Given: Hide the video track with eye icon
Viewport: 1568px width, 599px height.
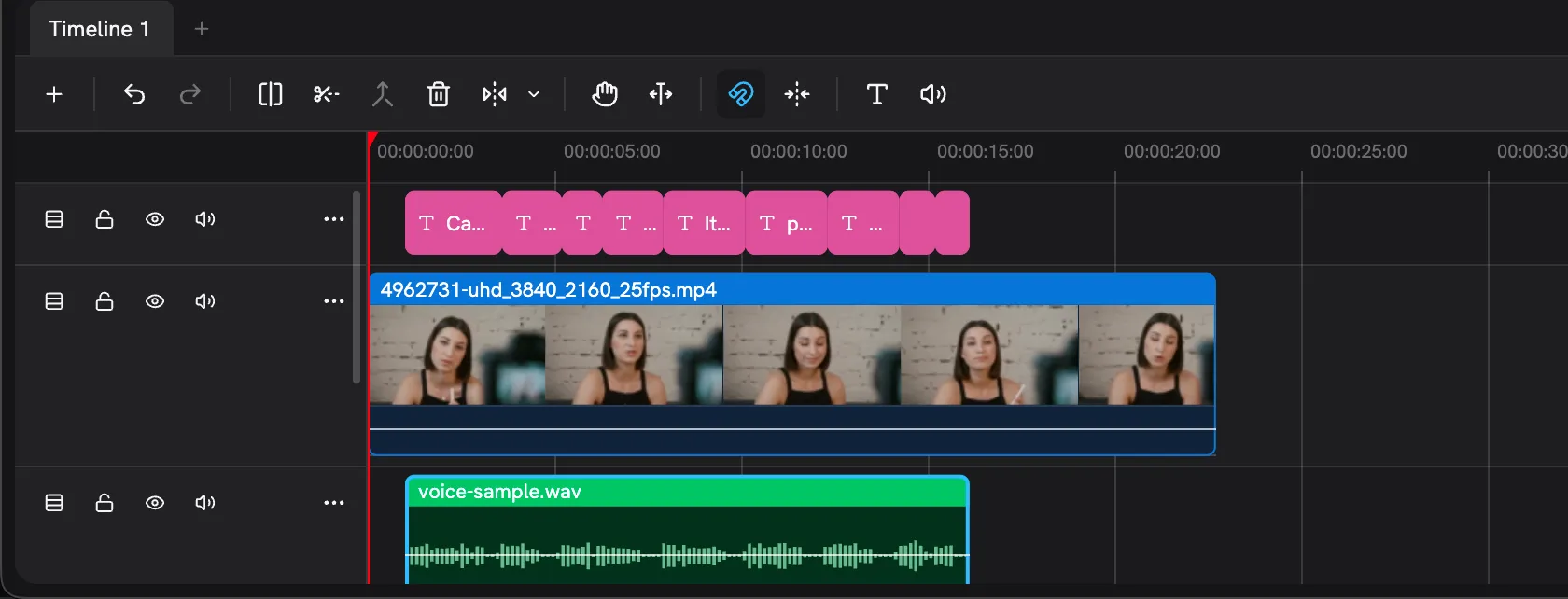Looking at the screenshot, I should tap(155, 301).
